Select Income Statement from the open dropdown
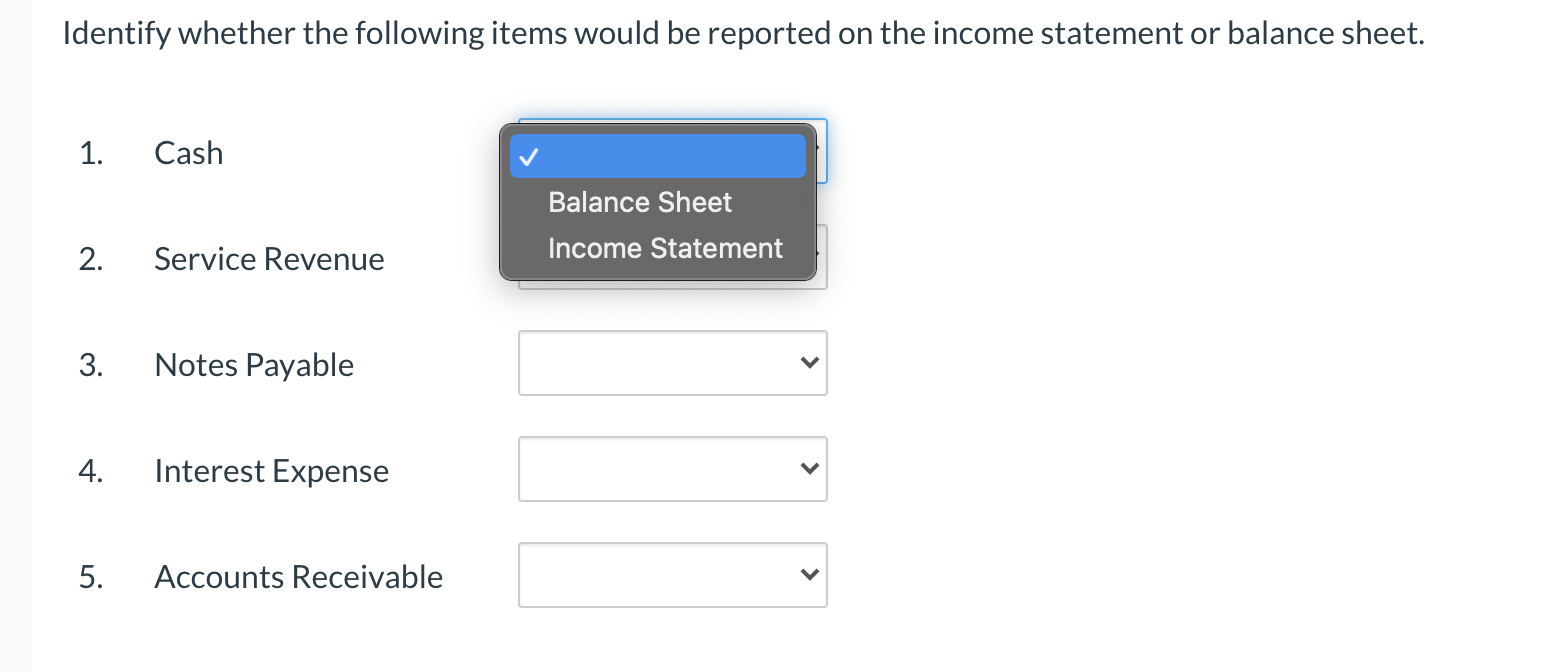This screenshot has height=672, width=1564. (x=664, y=247)
